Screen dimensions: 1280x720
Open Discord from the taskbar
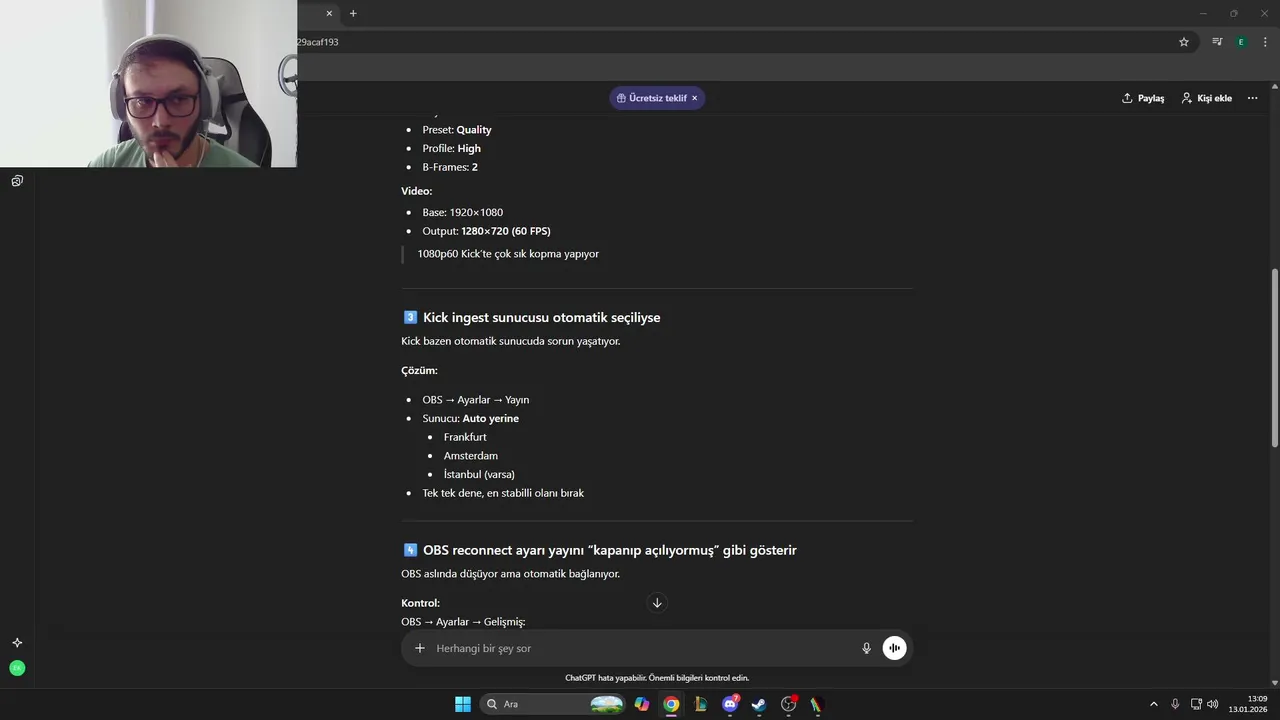(730, 704)
